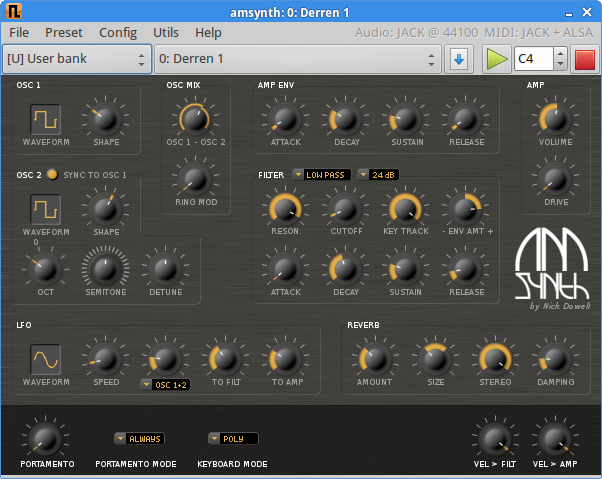The width and height of the screenshot is (602, 479).
Task: Click the Amp Env Release knob
Action: pyautogui.click(x=465, y=119)
